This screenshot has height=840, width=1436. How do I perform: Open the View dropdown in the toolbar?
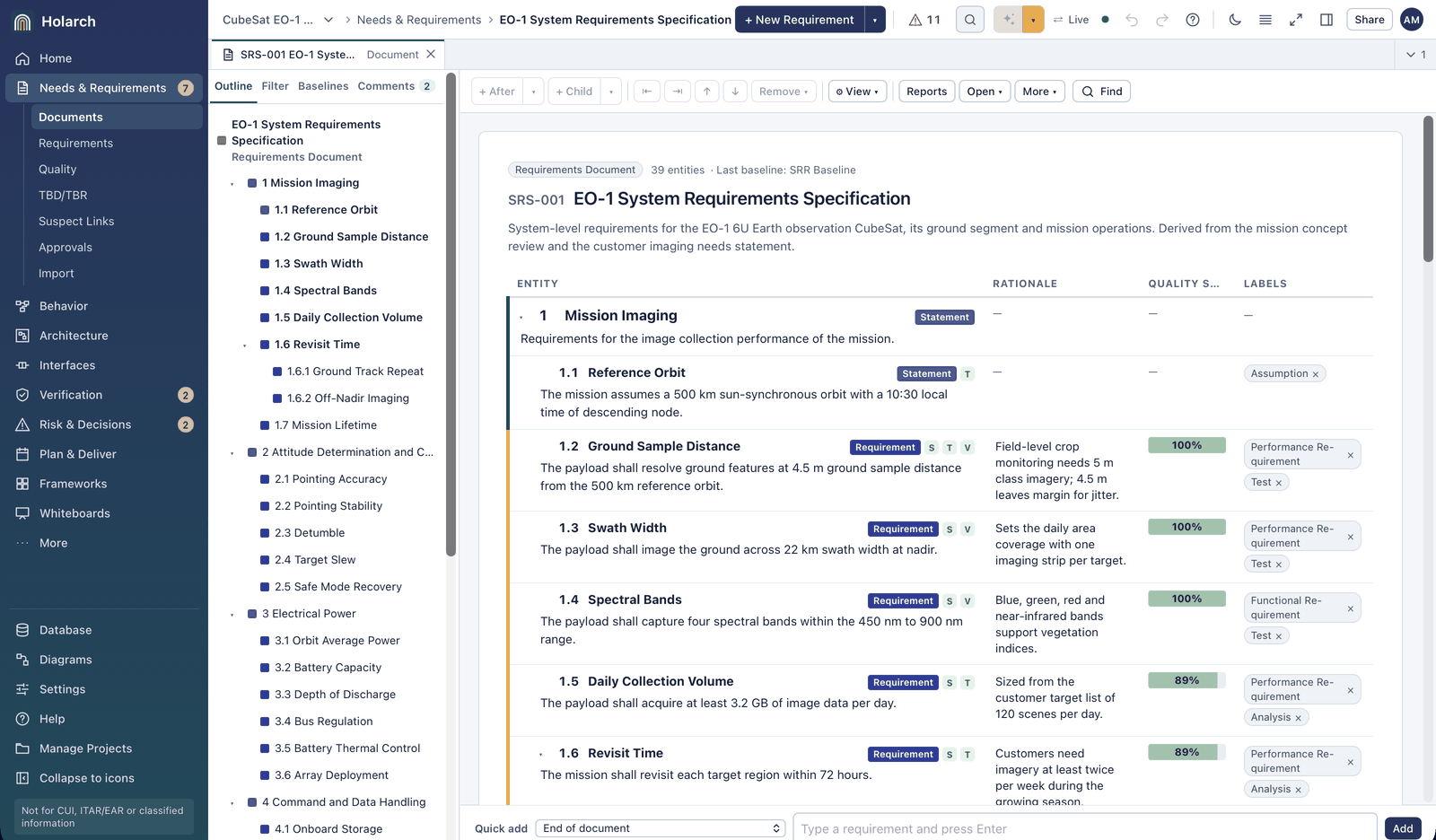[x=857, y=92]
